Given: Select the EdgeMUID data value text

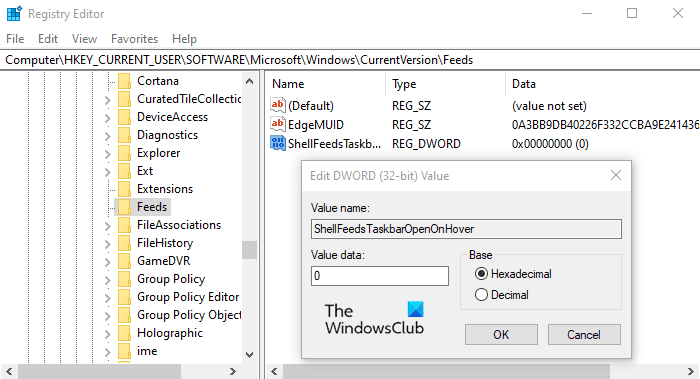Looking at the screenshot, I should pos(605,125).
